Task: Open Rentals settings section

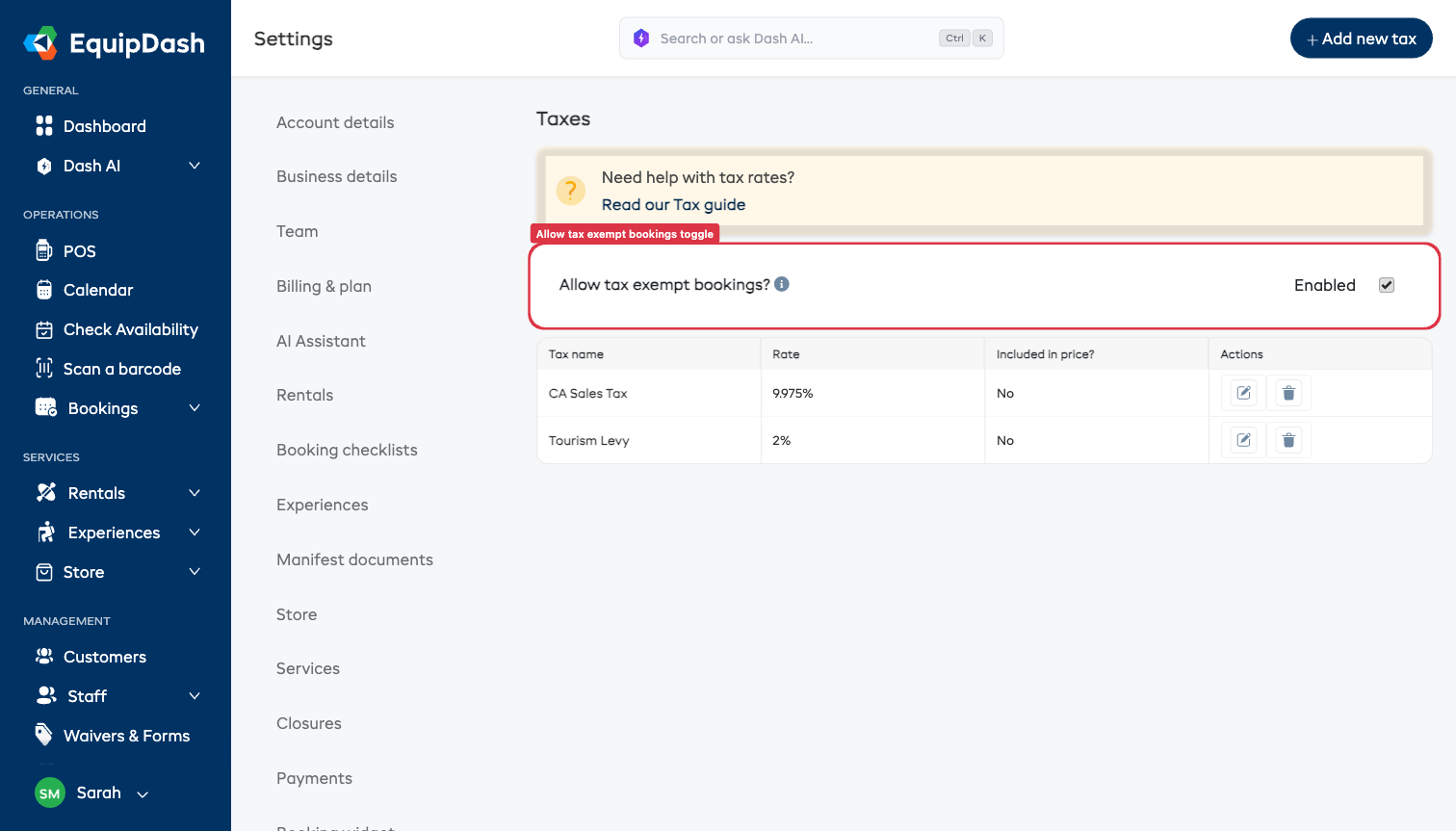Action: (304, 395)
